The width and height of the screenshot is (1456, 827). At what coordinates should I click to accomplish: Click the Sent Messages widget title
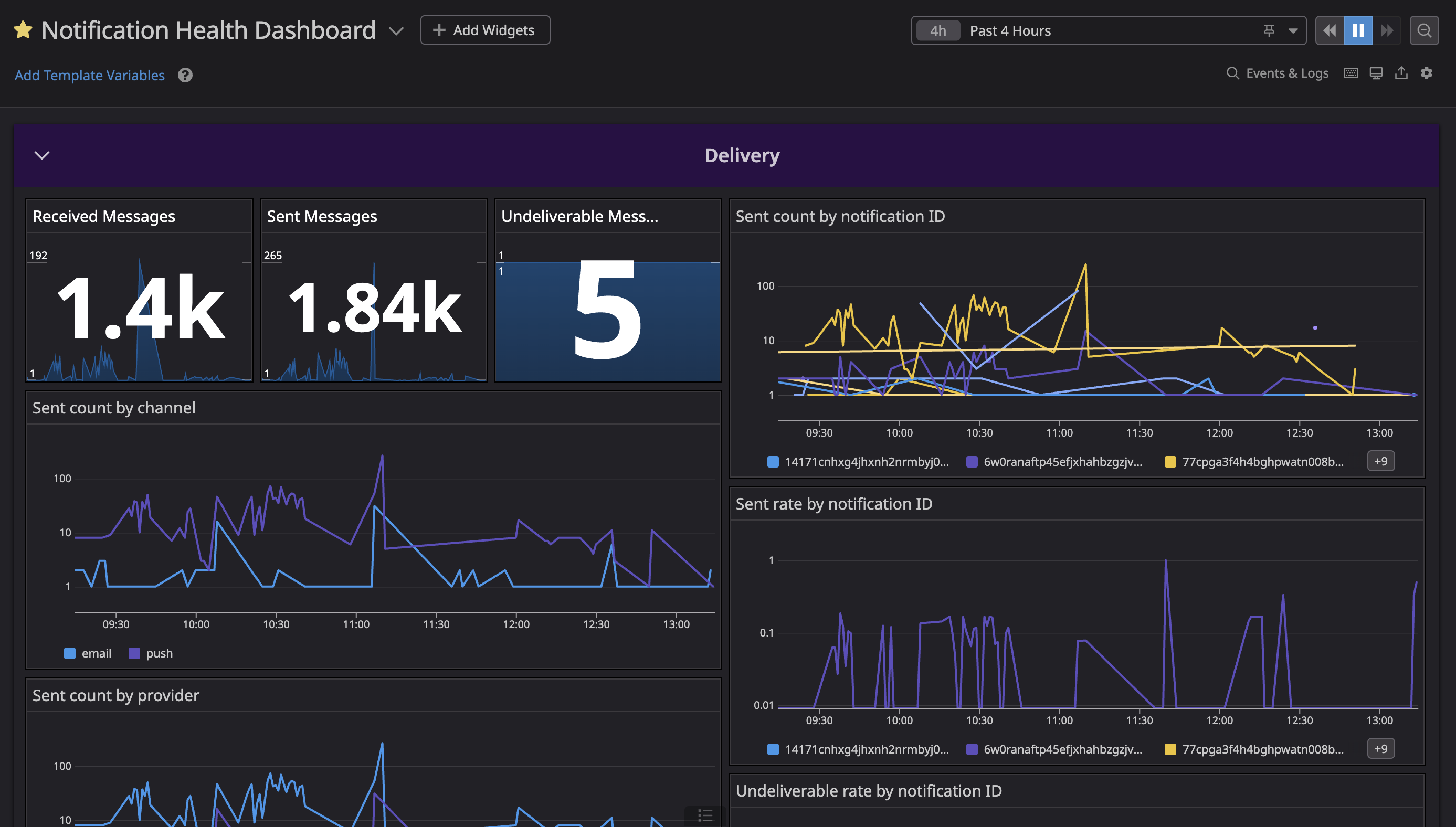click(x=322, y=216)
